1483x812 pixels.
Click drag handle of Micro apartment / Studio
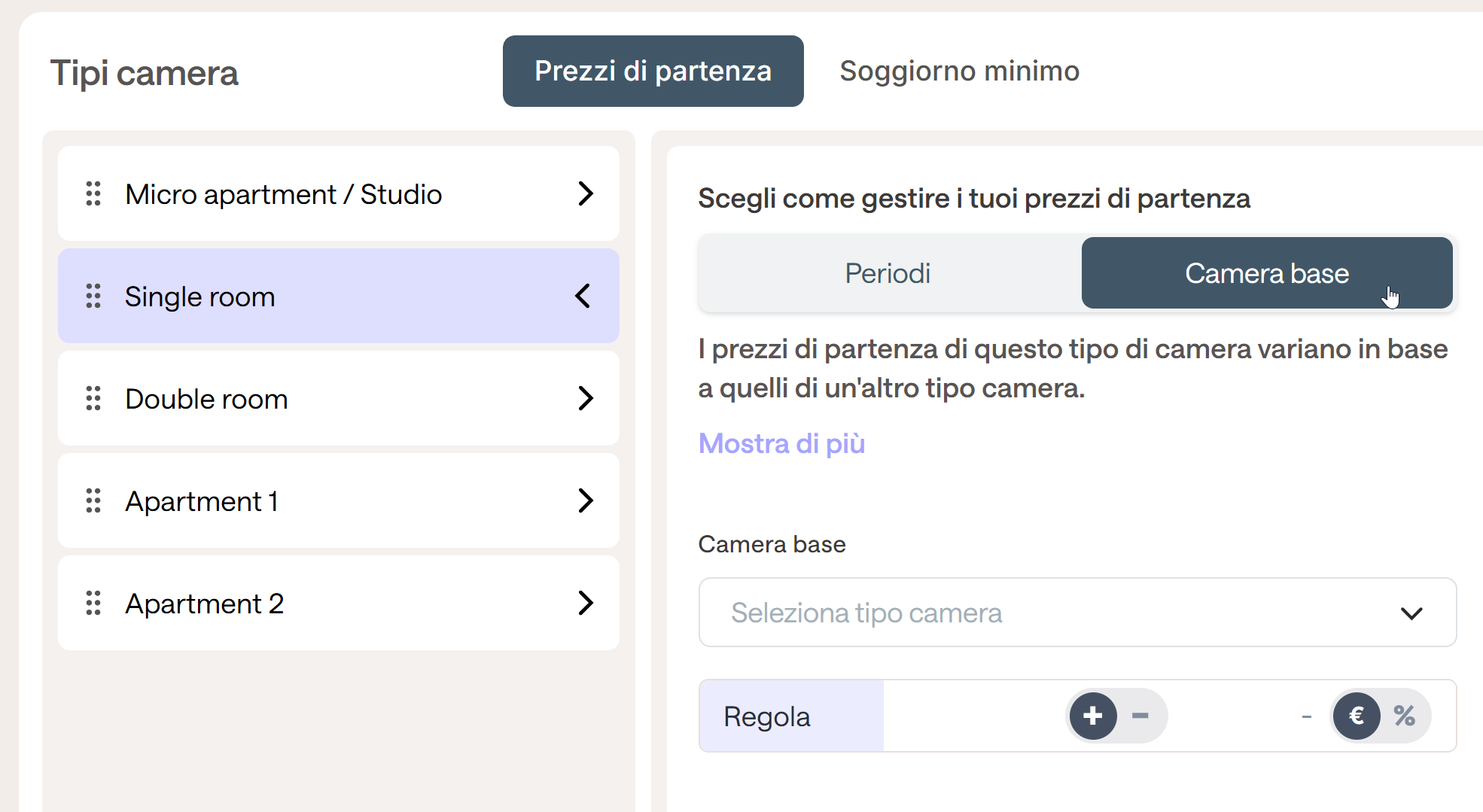point(93,193)
